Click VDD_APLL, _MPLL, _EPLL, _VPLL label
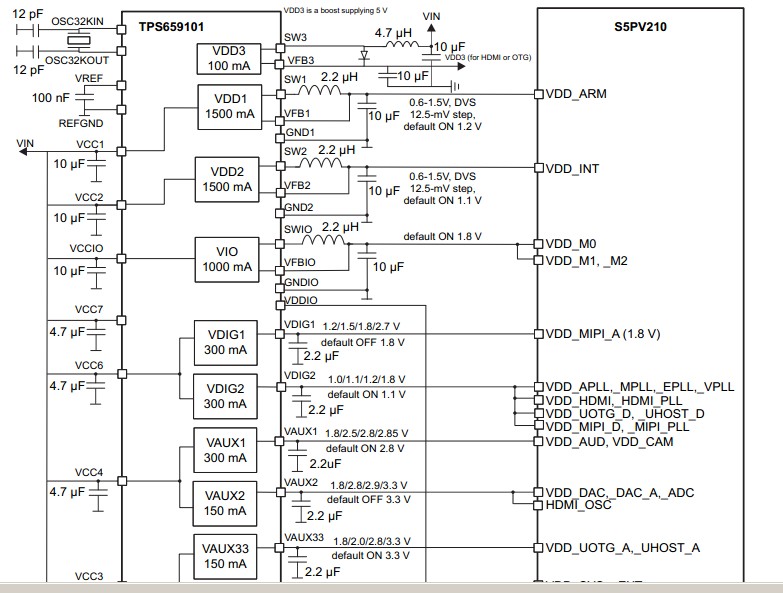 [640, 387]
